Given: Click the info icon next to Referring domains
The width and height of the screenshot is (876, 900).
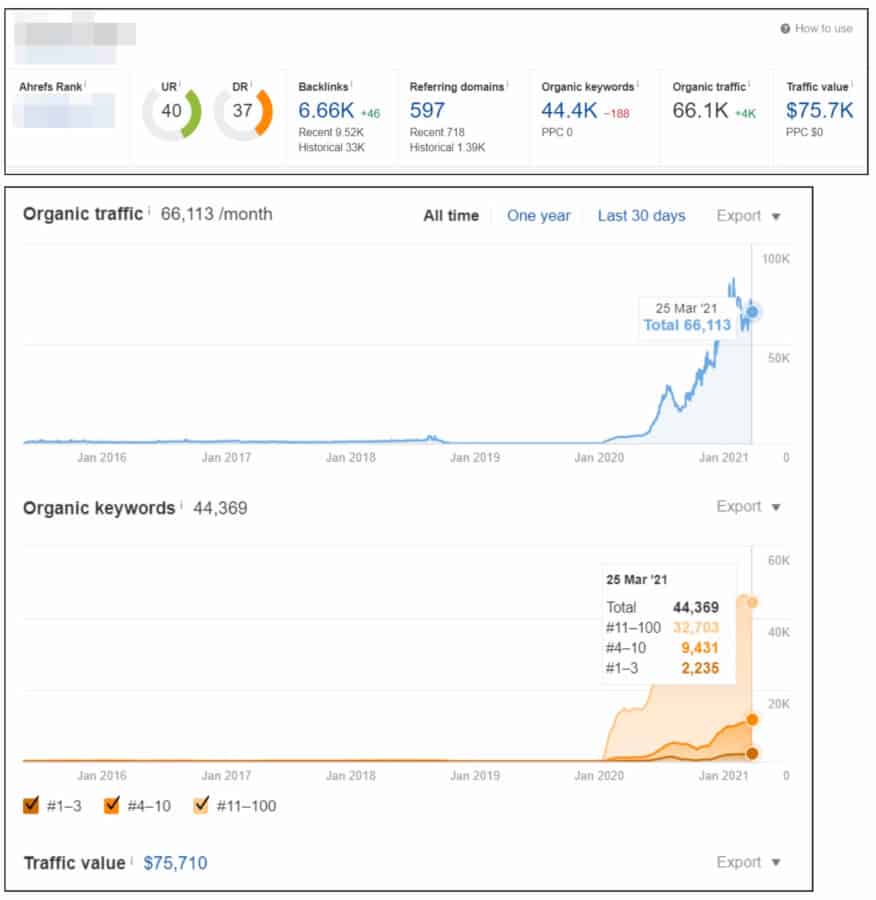Looking at the screenshot, I should (507, 85).
